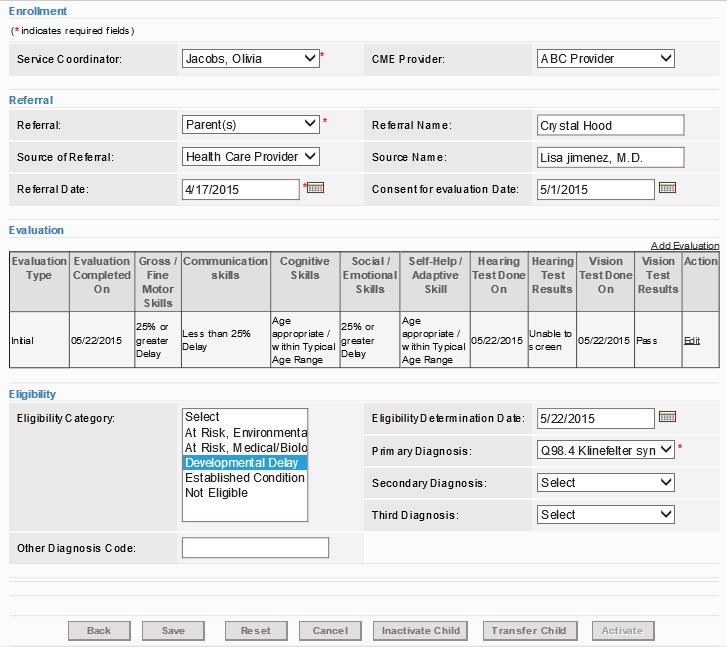
Task: Select Developmental Delay eligibility category
Action: pos(245,462)
